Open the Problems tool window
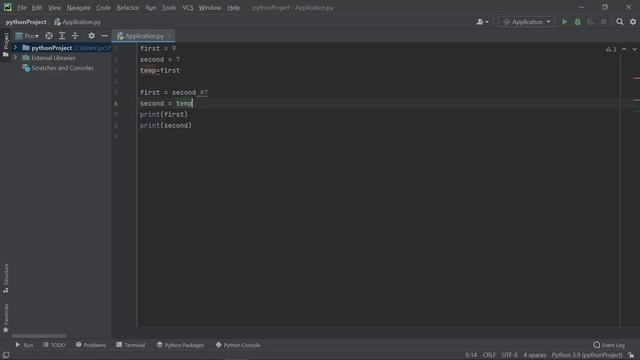 (91, 345)
